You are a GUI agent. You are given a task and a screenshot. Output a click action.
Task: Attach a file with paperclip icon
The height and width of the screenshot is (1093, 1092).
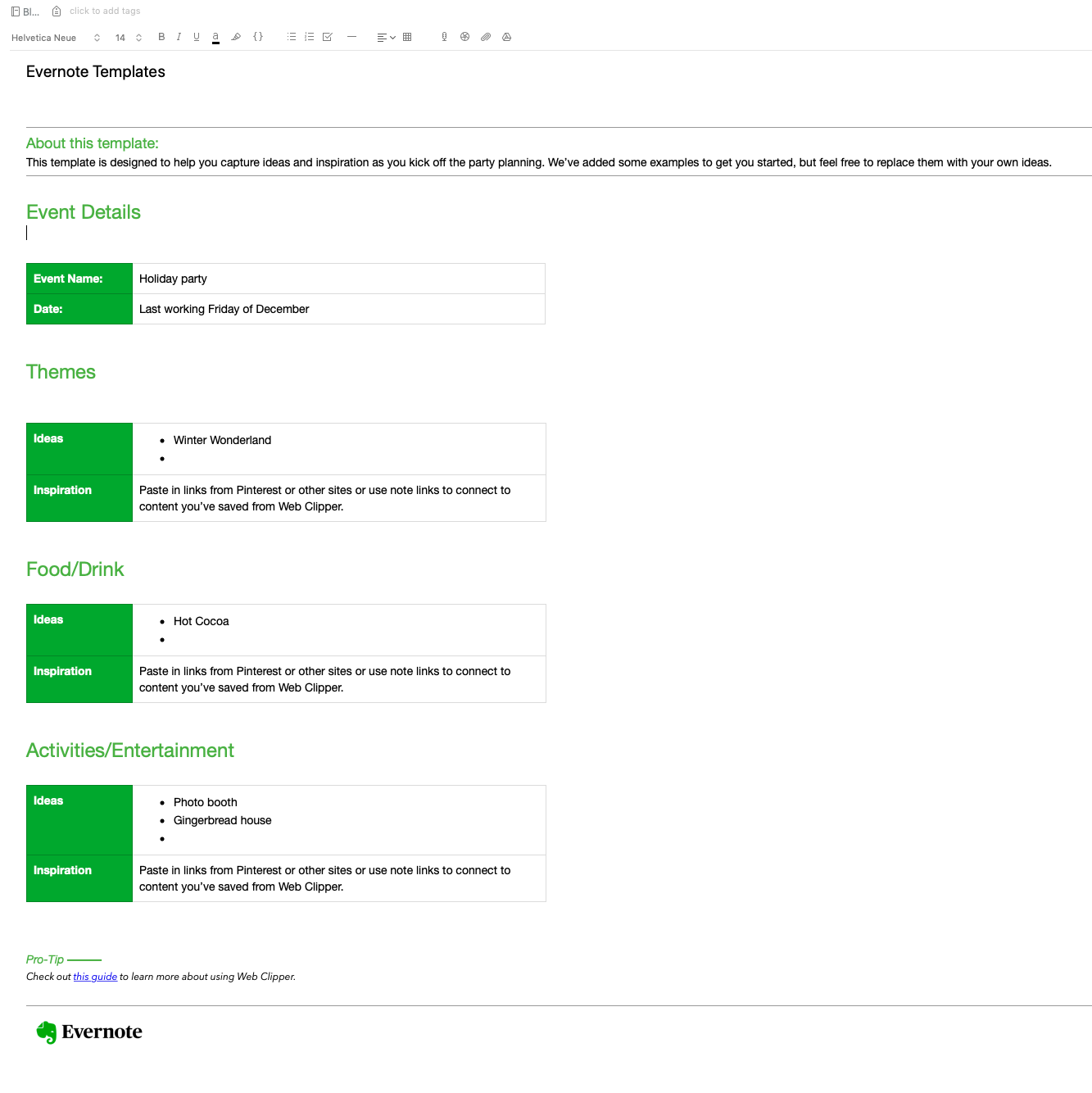[486, 37]
